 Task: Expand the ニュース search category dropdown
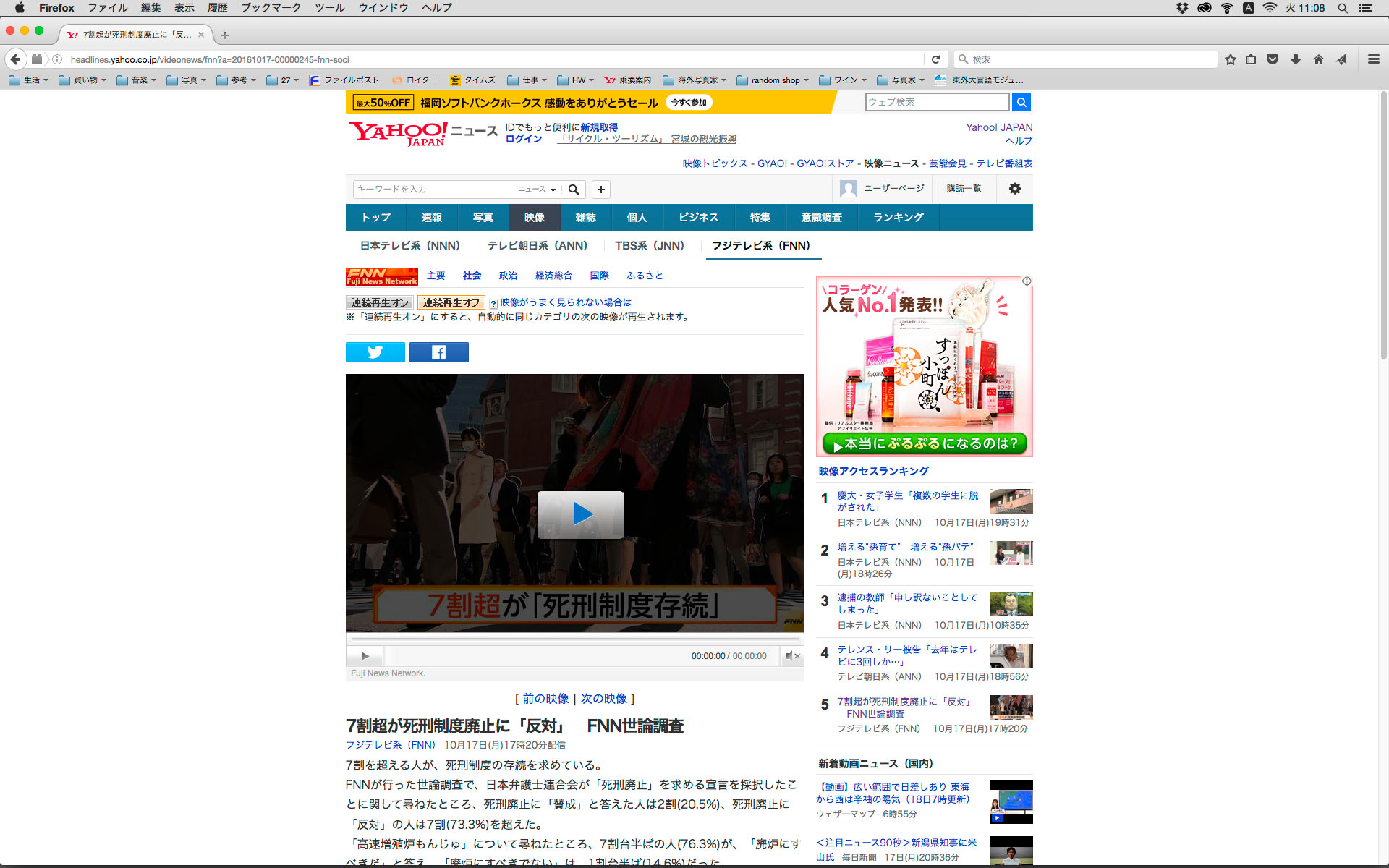537,190
